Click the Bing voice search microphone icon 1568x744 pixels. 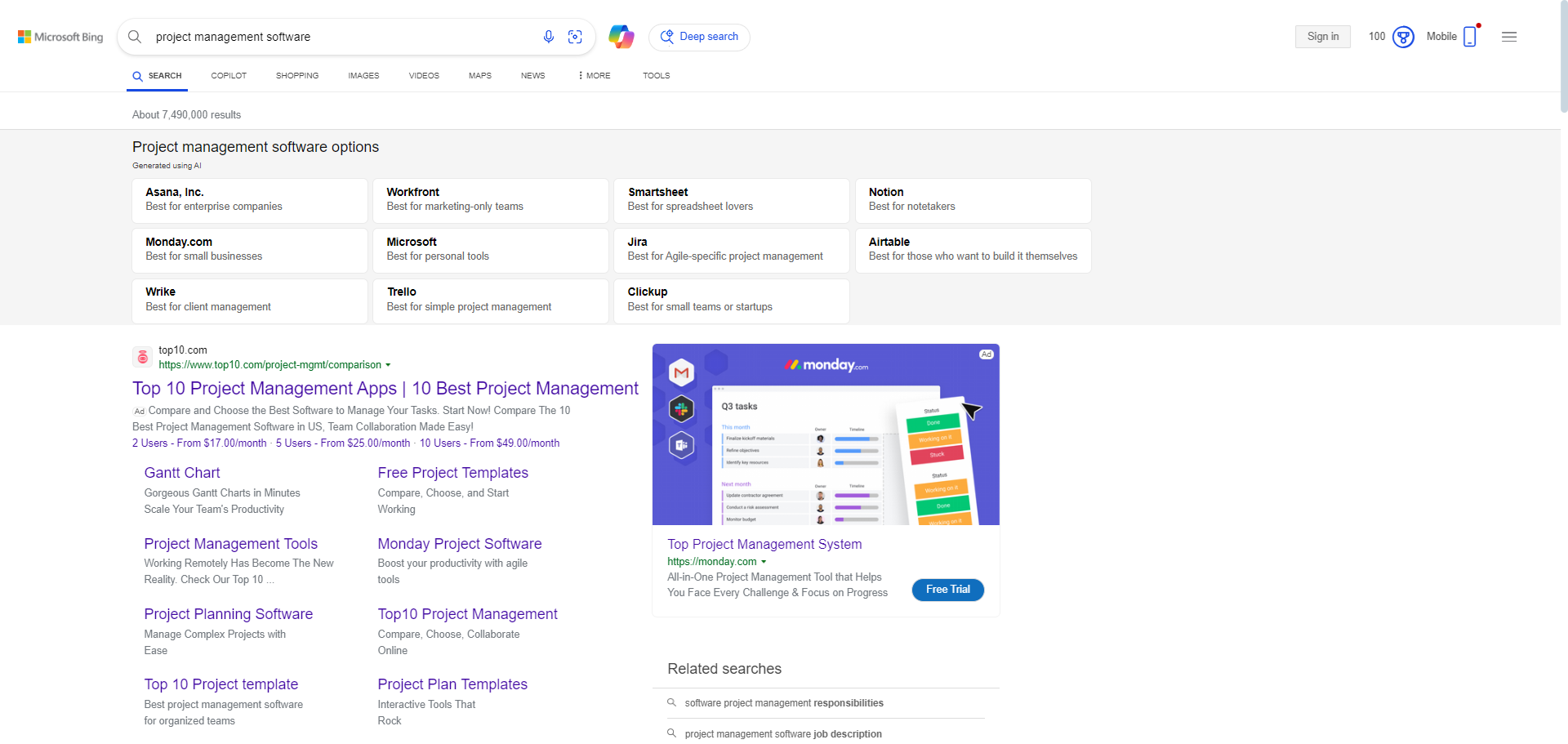(x=549, y=37)
